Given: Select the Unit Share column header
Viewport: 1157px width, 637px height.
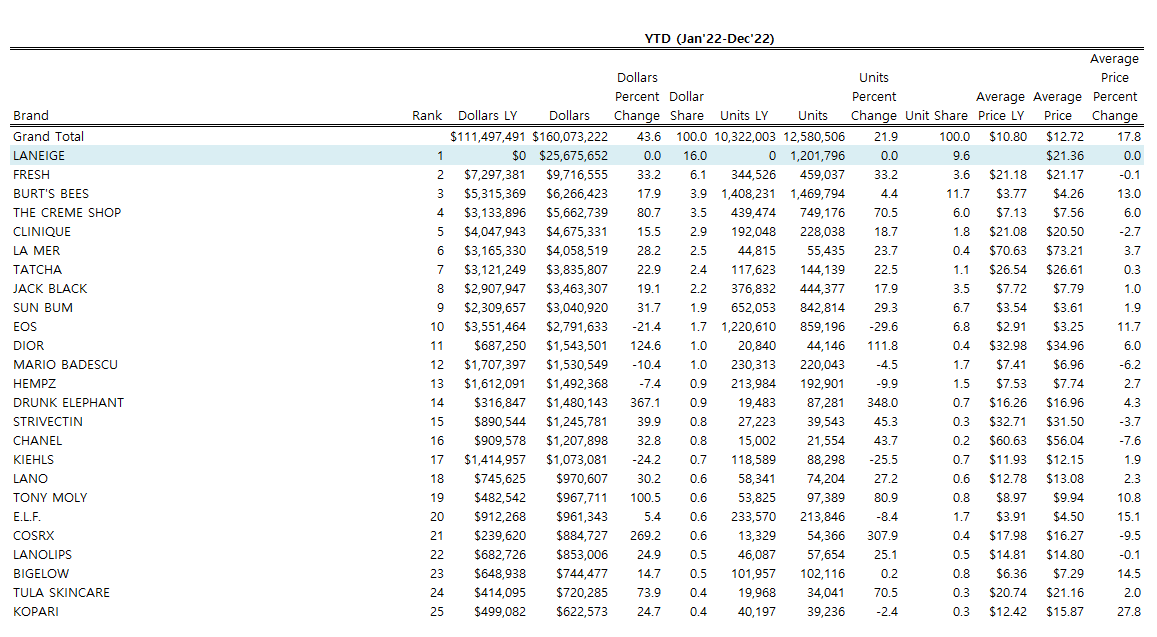Looking at the screenshot, I should click(936, 116).
